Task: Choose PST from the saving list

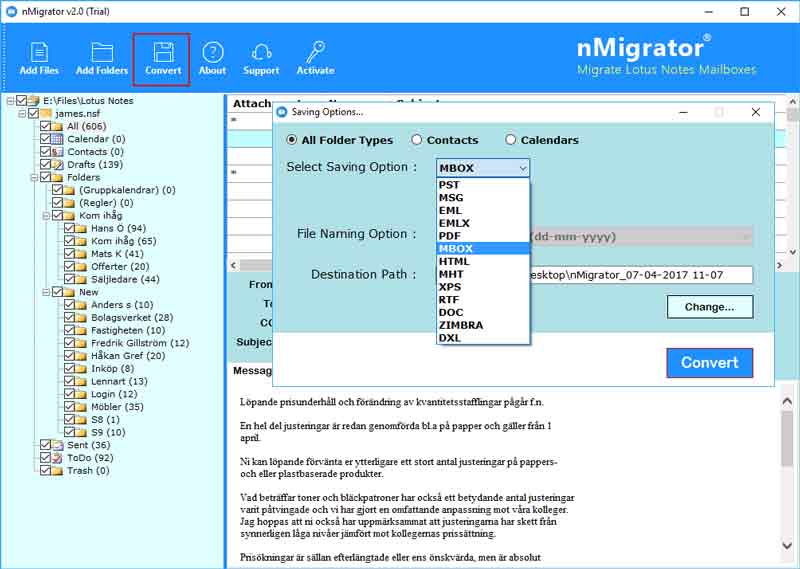Action: 483,185
